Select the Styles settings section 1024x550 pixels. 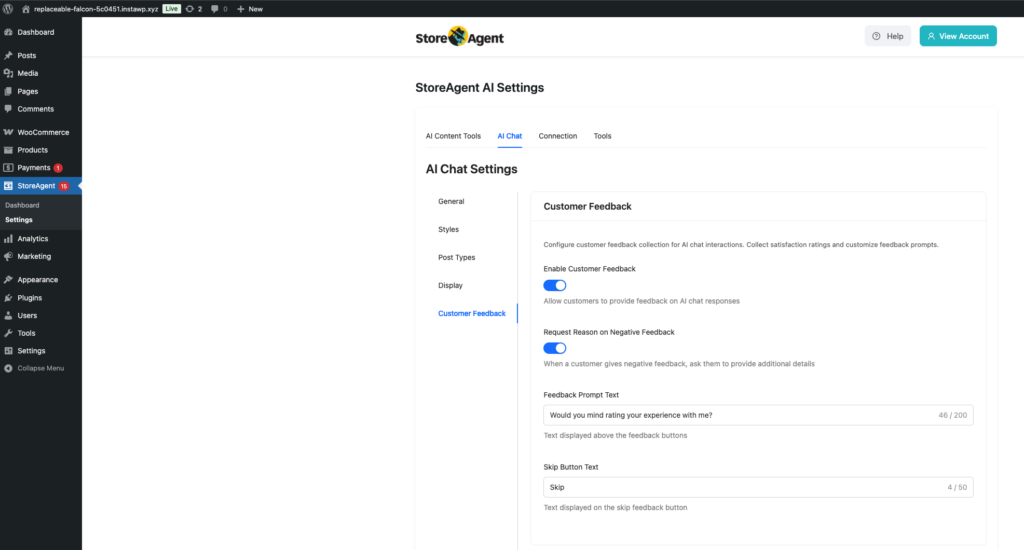pos(448,230)
